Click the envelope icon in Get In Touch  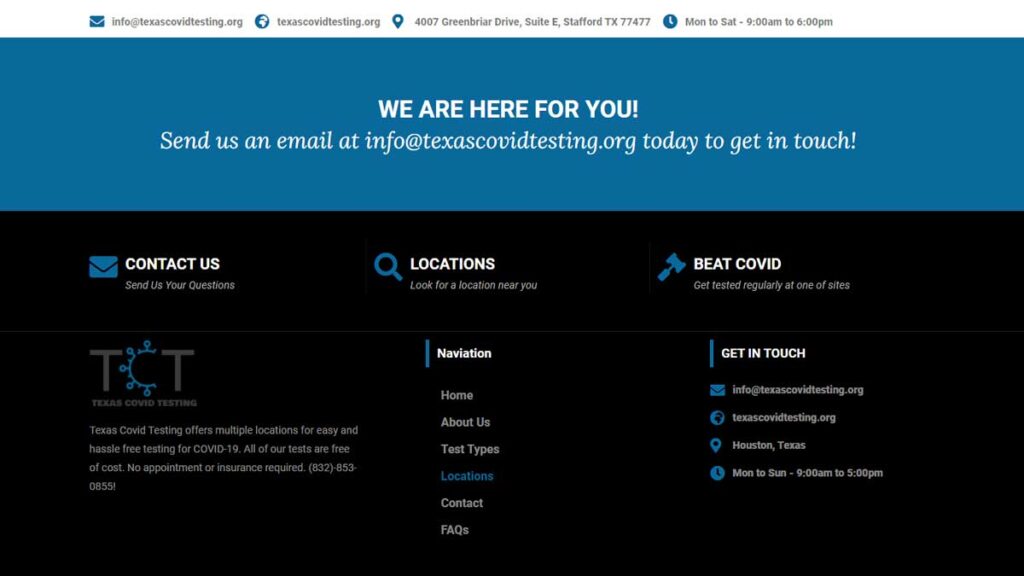pos(717,390)
